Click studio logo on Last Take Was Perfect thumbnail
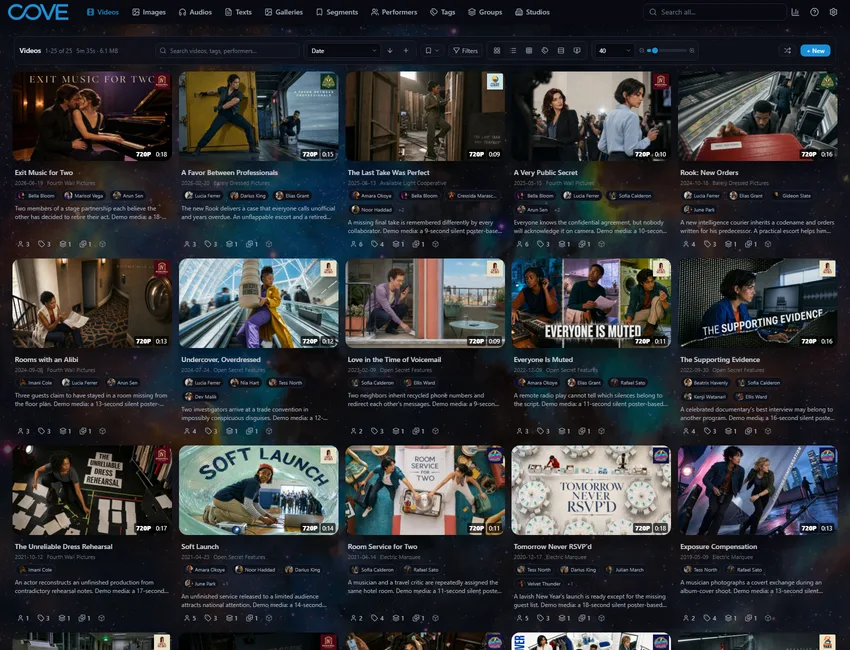Viewport: 850px width, 650px height. pyautogui.click(x=495, y=81)
